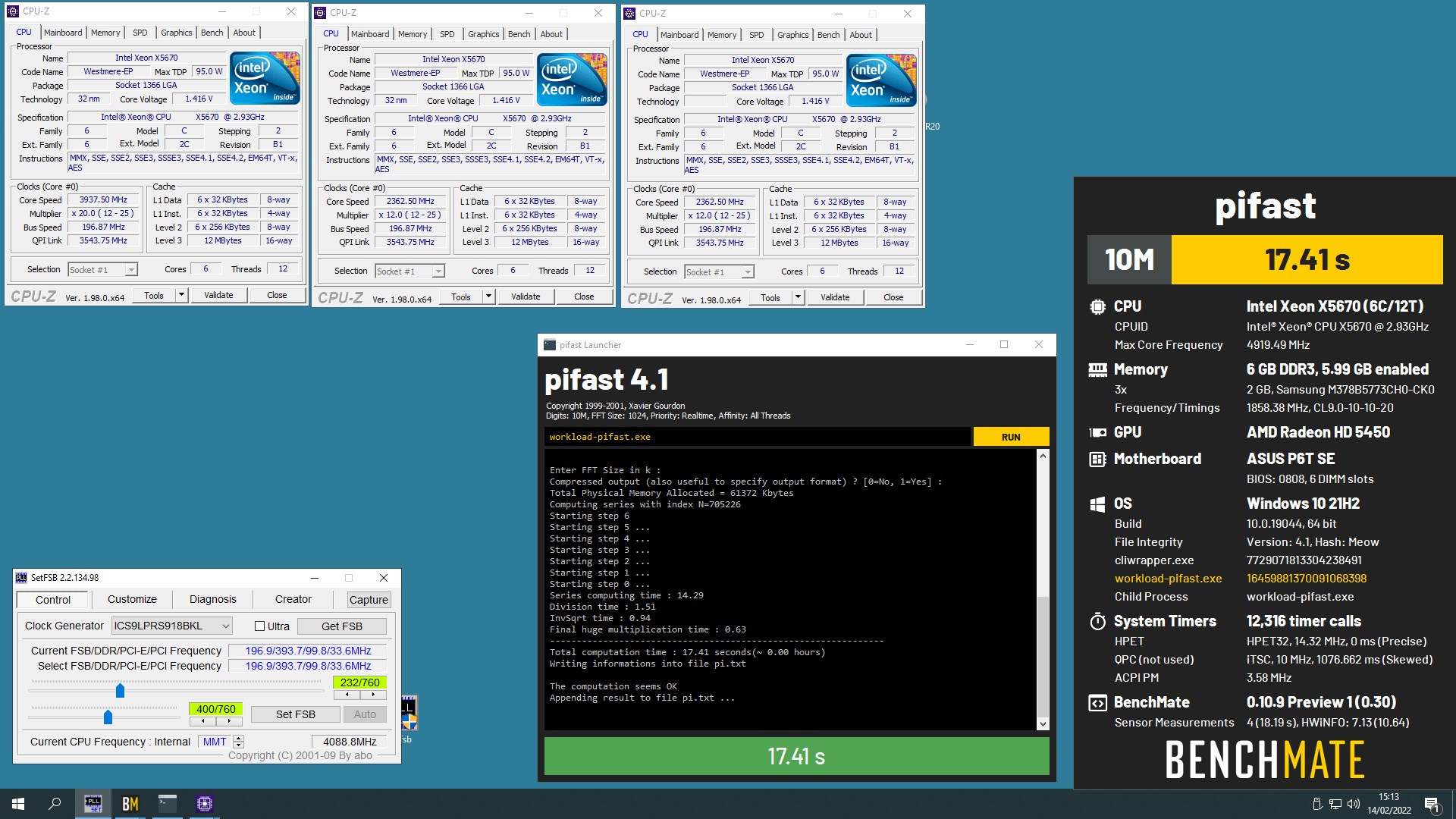
Task: Click the lower slider thumb beside 400/760
Action: pos(108,717)
